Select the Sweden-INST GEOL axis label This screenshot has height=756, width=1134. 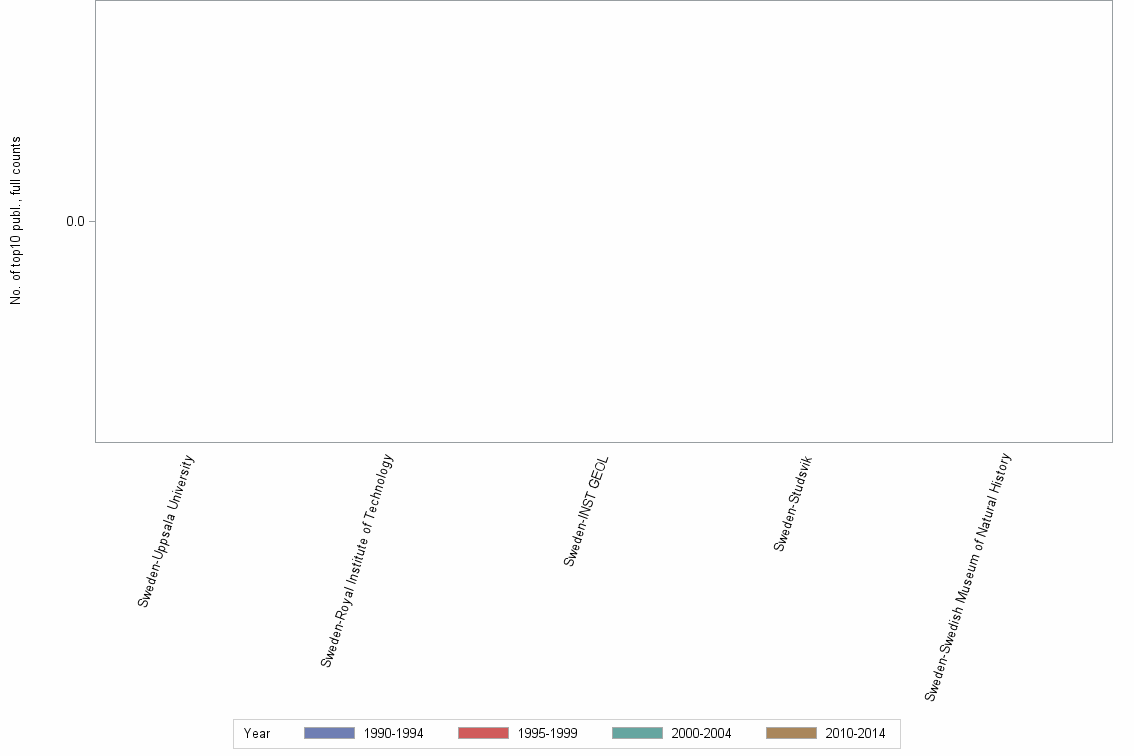tap(586, 508)
